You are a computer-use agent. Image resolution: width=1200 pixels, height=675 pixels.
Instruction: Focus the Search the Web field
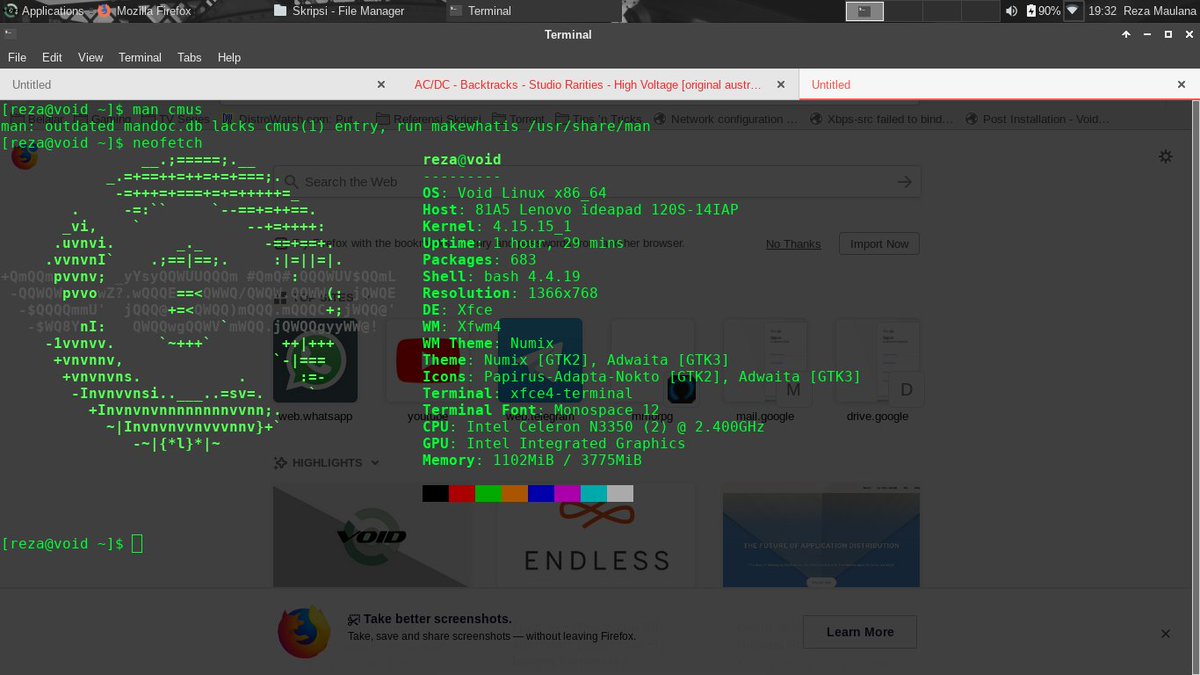click(597, 182)
